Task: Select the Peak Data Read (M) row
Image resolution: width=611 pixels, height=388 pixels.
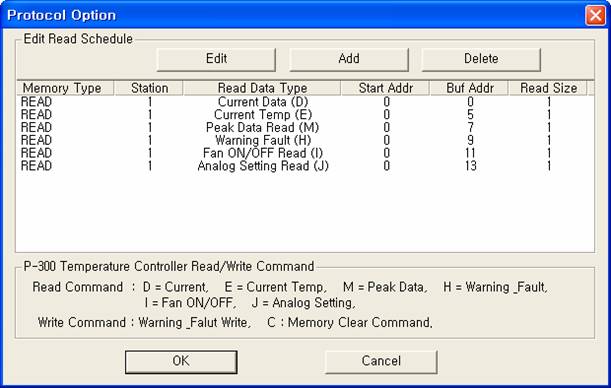Action: tap(305, 128)
